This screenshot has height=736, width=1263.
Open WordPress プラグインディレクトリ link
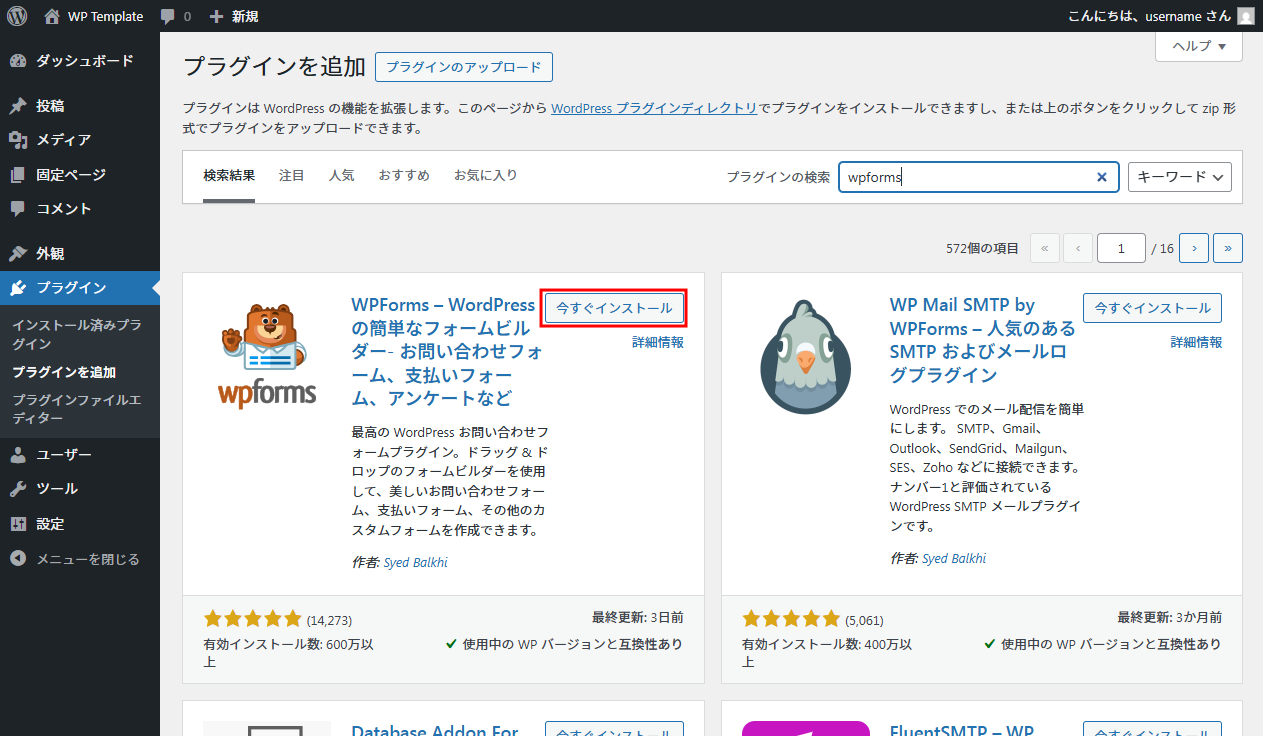click(654, 108)
